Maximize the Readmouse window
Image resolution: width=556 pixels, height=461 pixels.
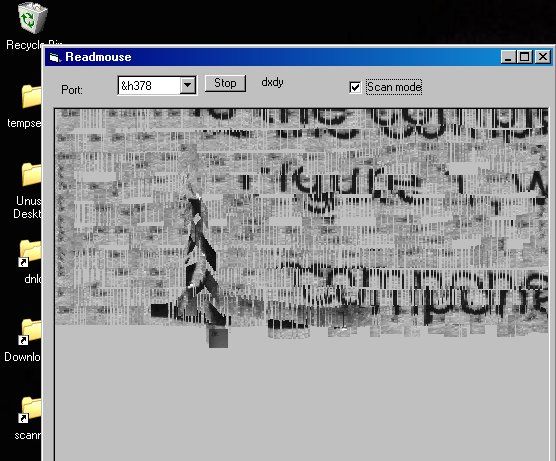[x=525, y=57]
